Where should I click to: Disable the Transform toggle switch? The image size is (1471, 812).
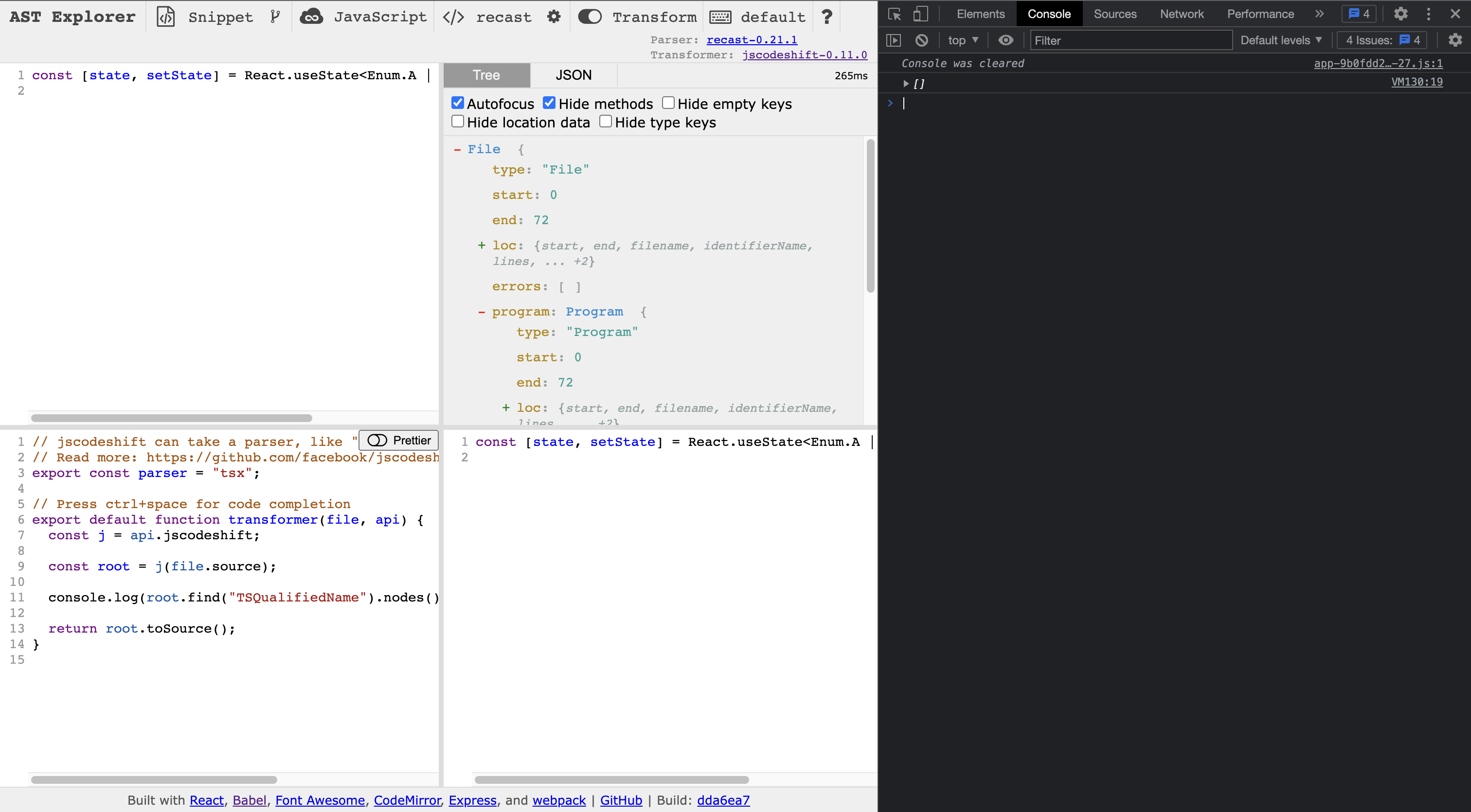click(591, 17)
